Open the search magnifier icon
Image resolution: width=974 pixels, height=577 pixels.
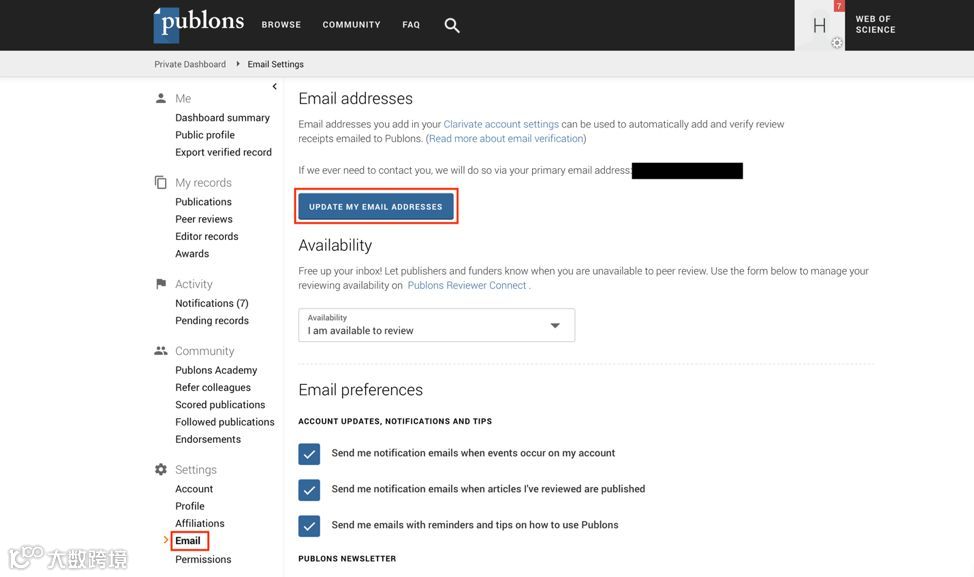coord(452,25)
